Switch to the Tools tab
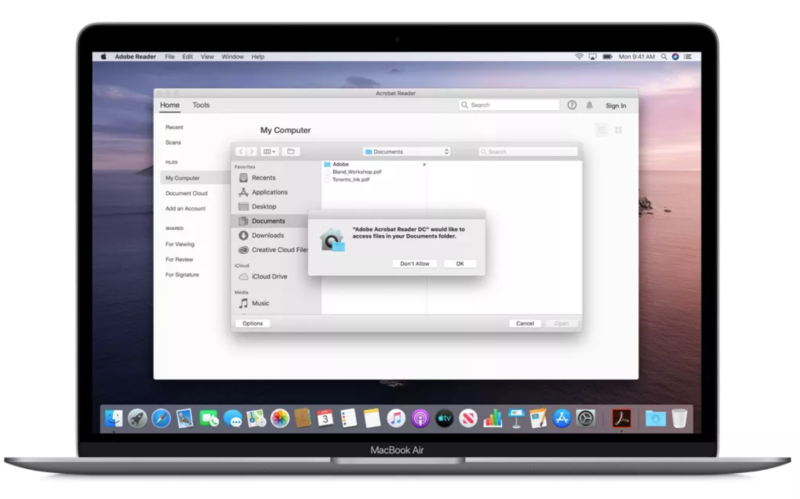Screen dimensions: 800x499 tap(201, 105)
